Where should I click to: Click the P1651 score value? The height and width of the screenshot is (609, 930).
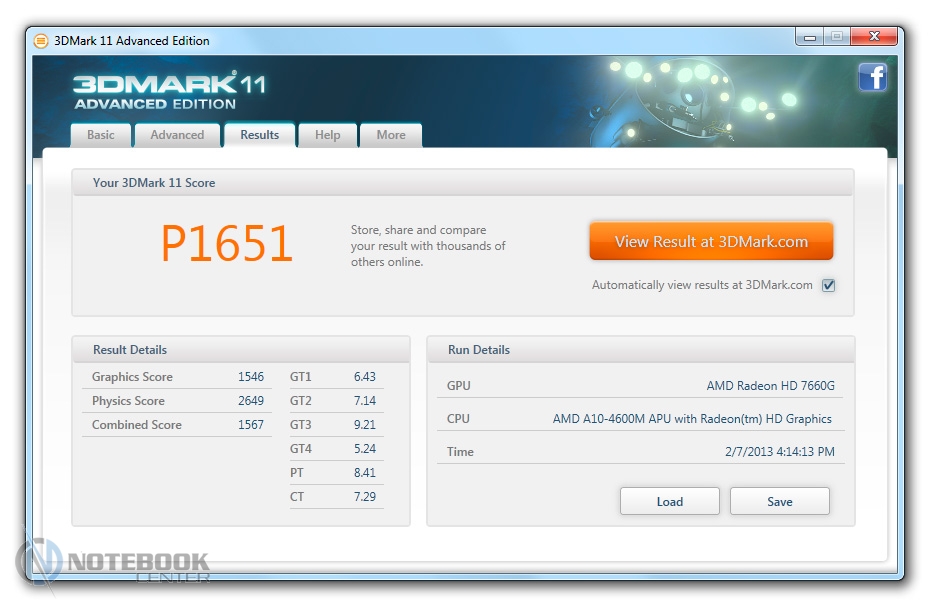click(x=227, y=244)
